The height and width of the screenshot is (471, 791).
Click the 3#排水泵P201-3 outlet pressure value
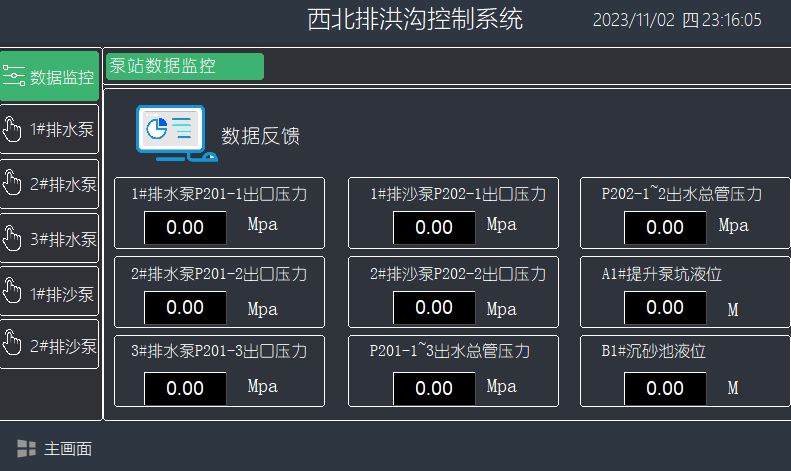pos(185,388)
